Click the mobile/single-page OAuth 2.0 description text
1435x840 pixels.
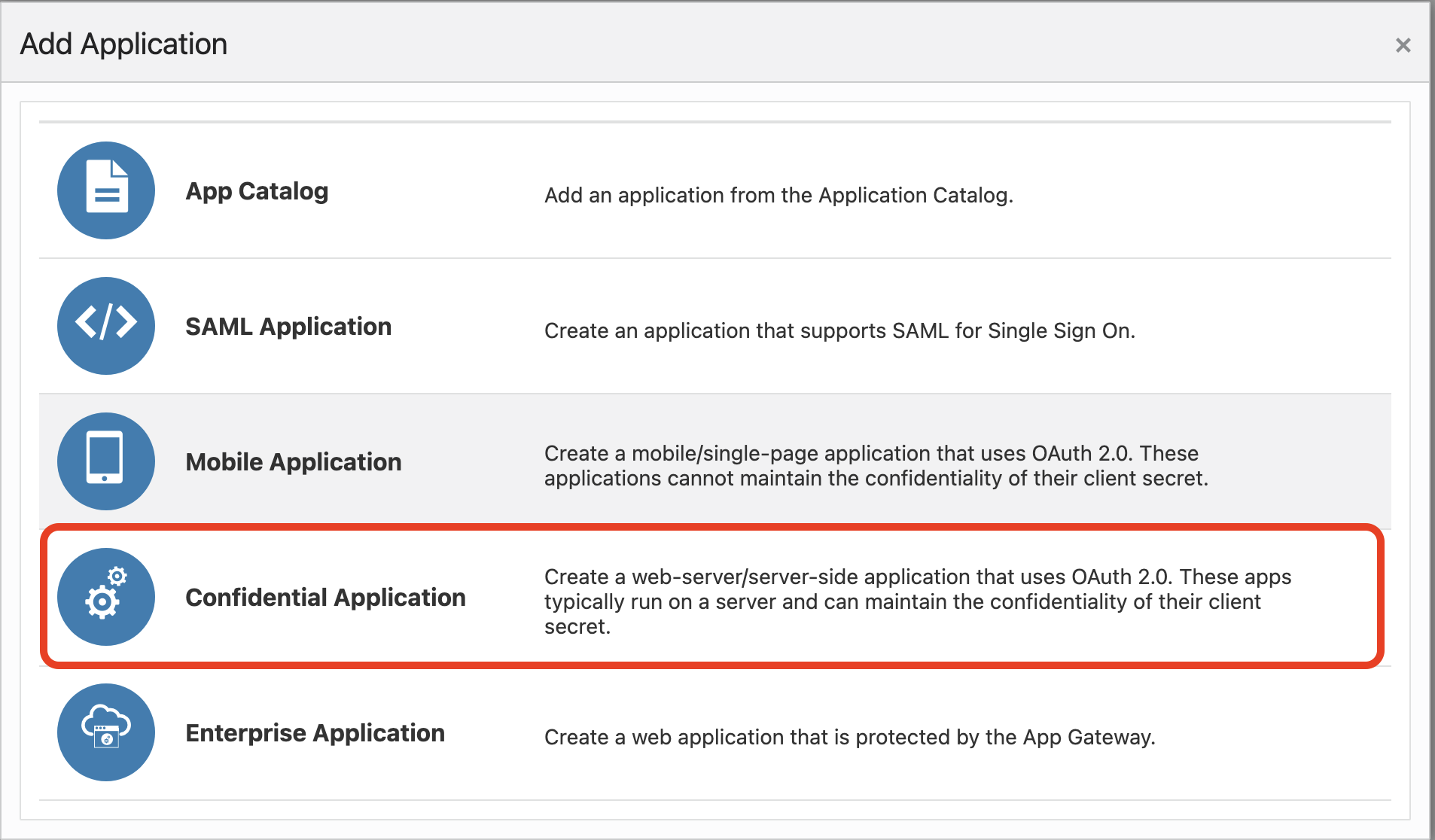[x=876, y=466]
